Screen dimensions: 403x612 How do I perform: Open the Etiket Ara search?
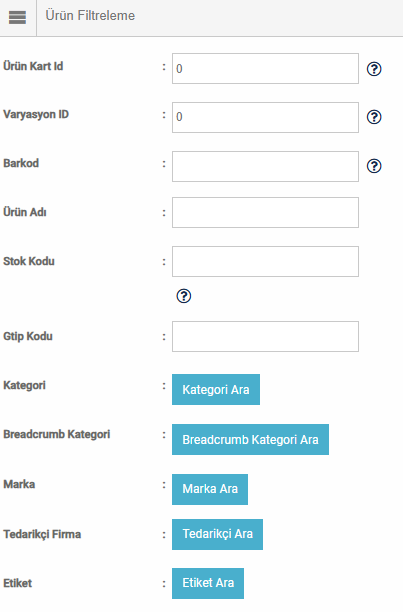click(x=208, y=584)
